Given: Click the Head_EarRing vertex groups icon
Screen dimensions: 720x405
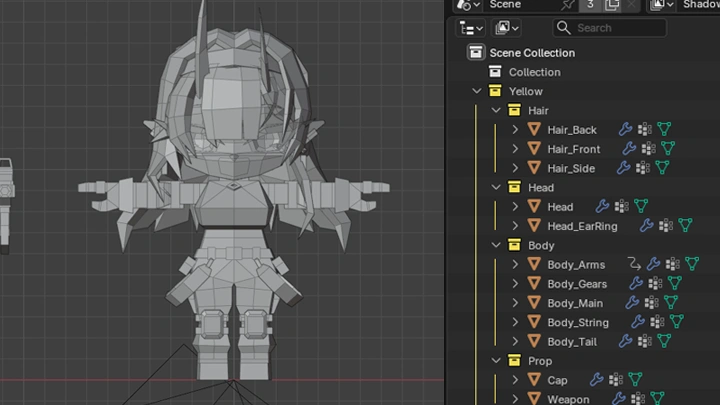Looking at the screenshot, I should click(666, 226).
